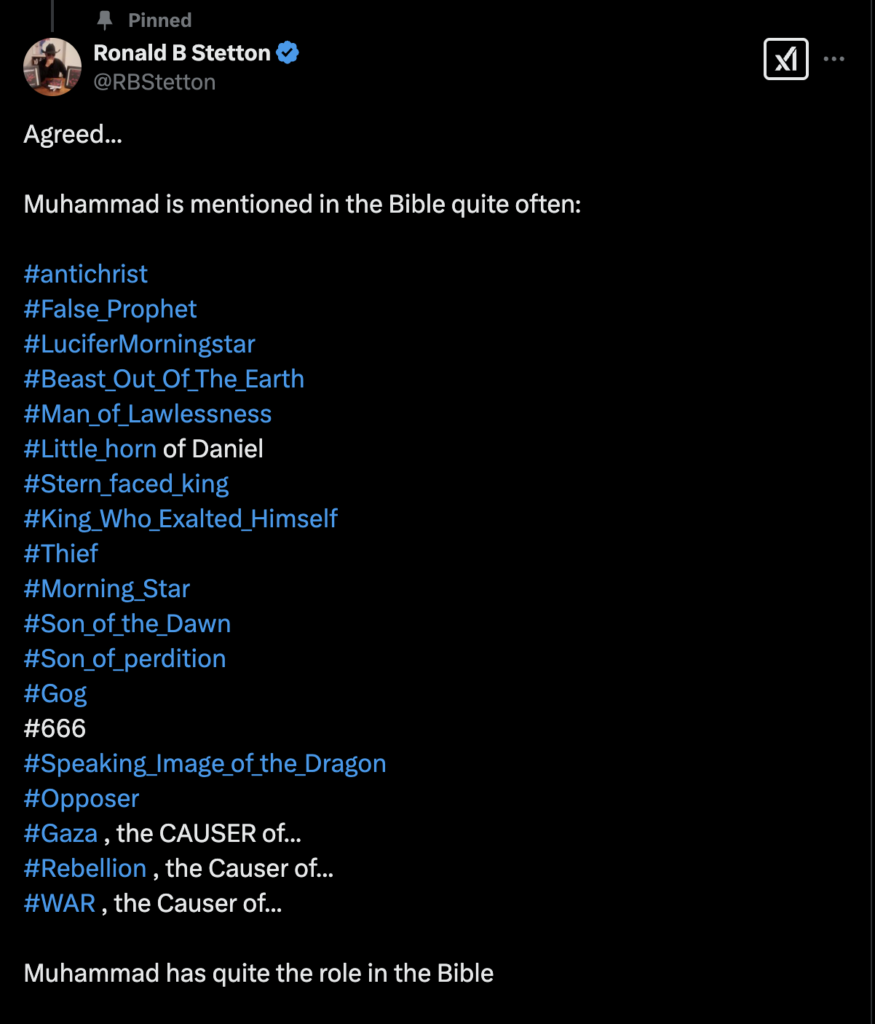875x1024 pixels.
Task: Open Grok analysis for this post
Action: pos(786,59)
